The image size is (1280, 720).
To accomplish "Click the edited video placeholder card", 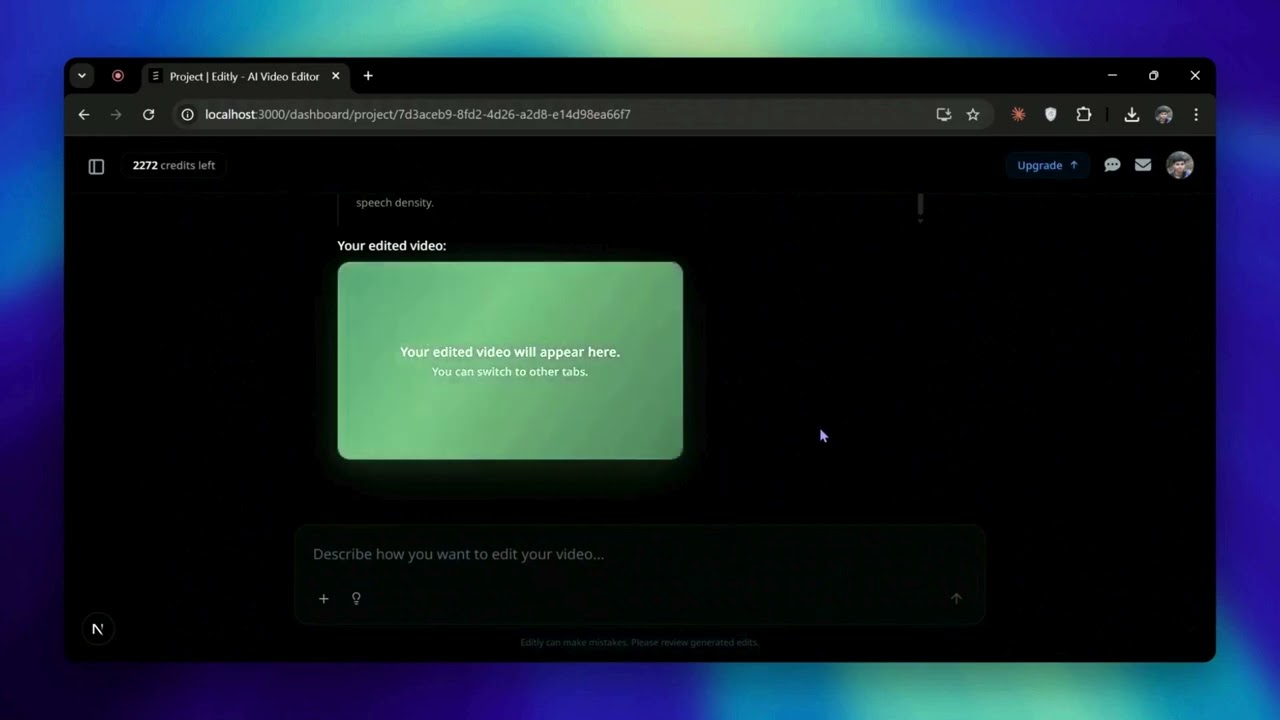I will pos(510,360).
